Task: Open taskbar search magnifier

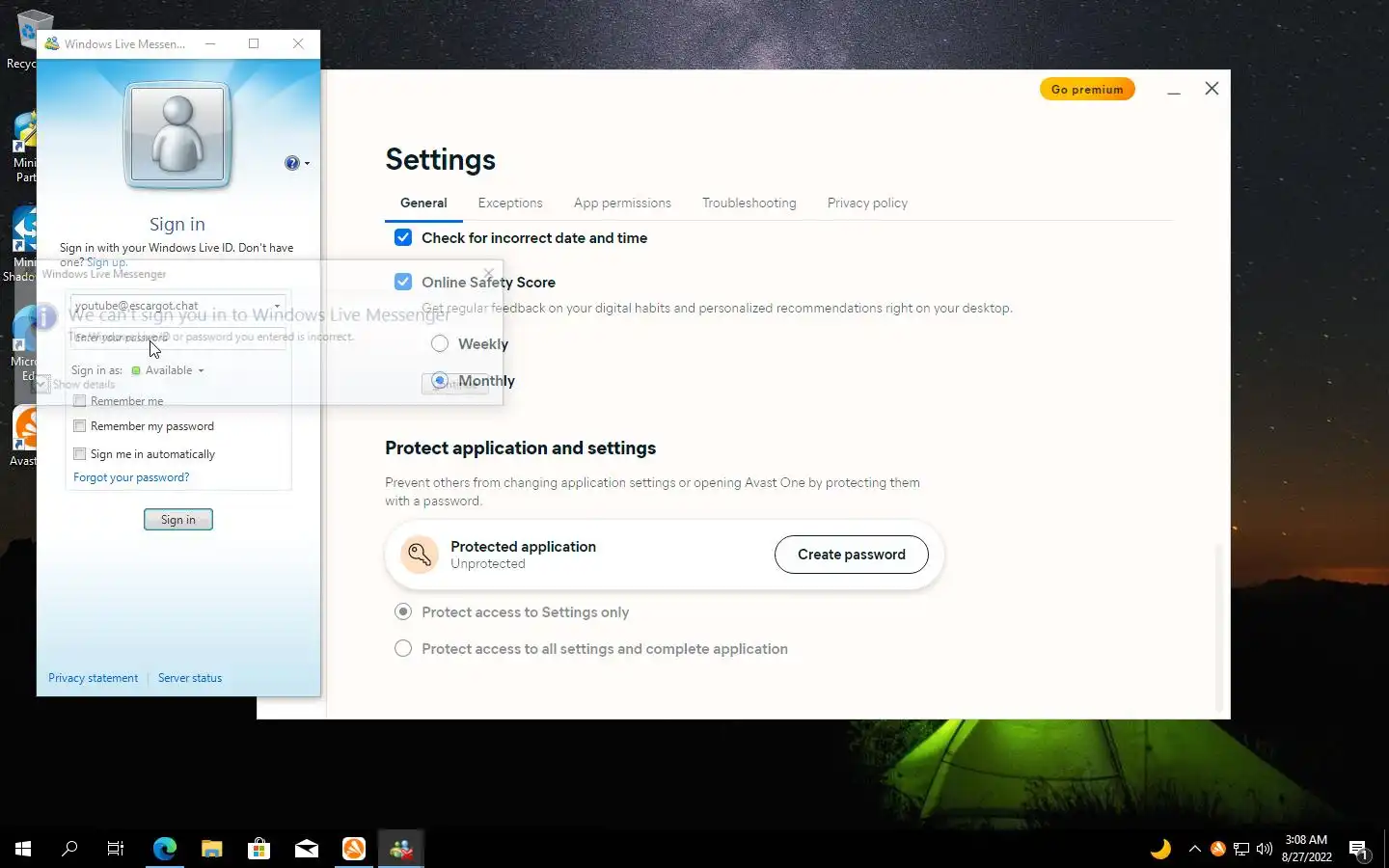Action: click(69, 849)
